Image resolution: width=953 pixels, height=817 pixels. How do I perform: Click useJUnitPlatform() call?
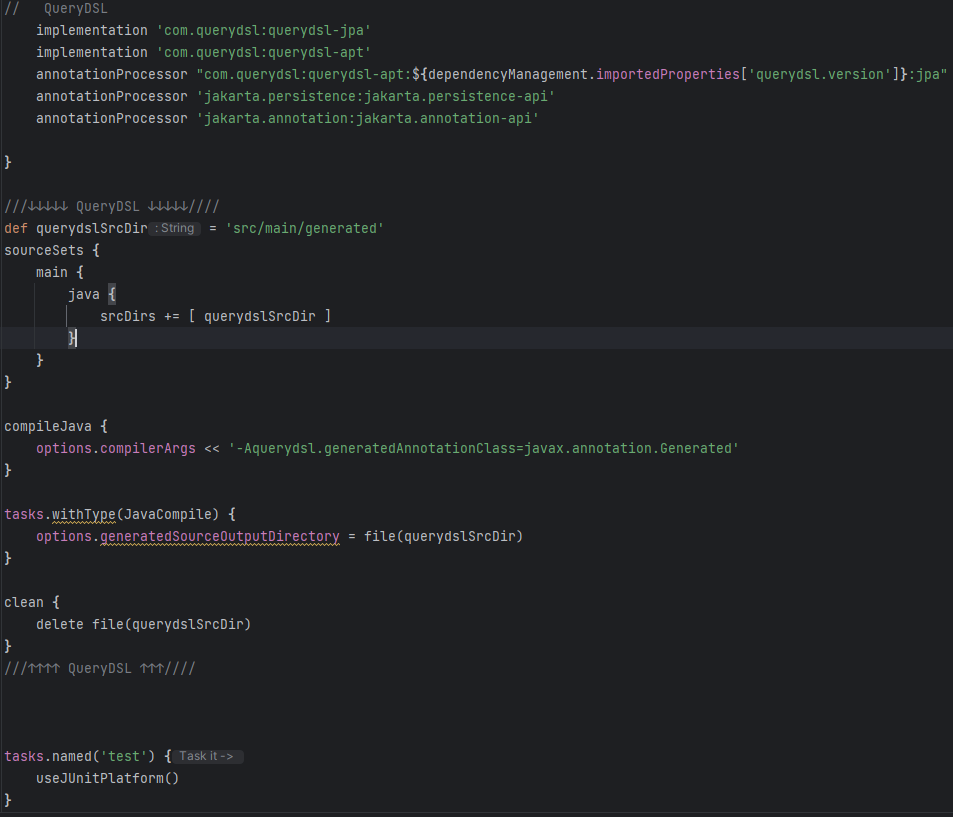108,778
